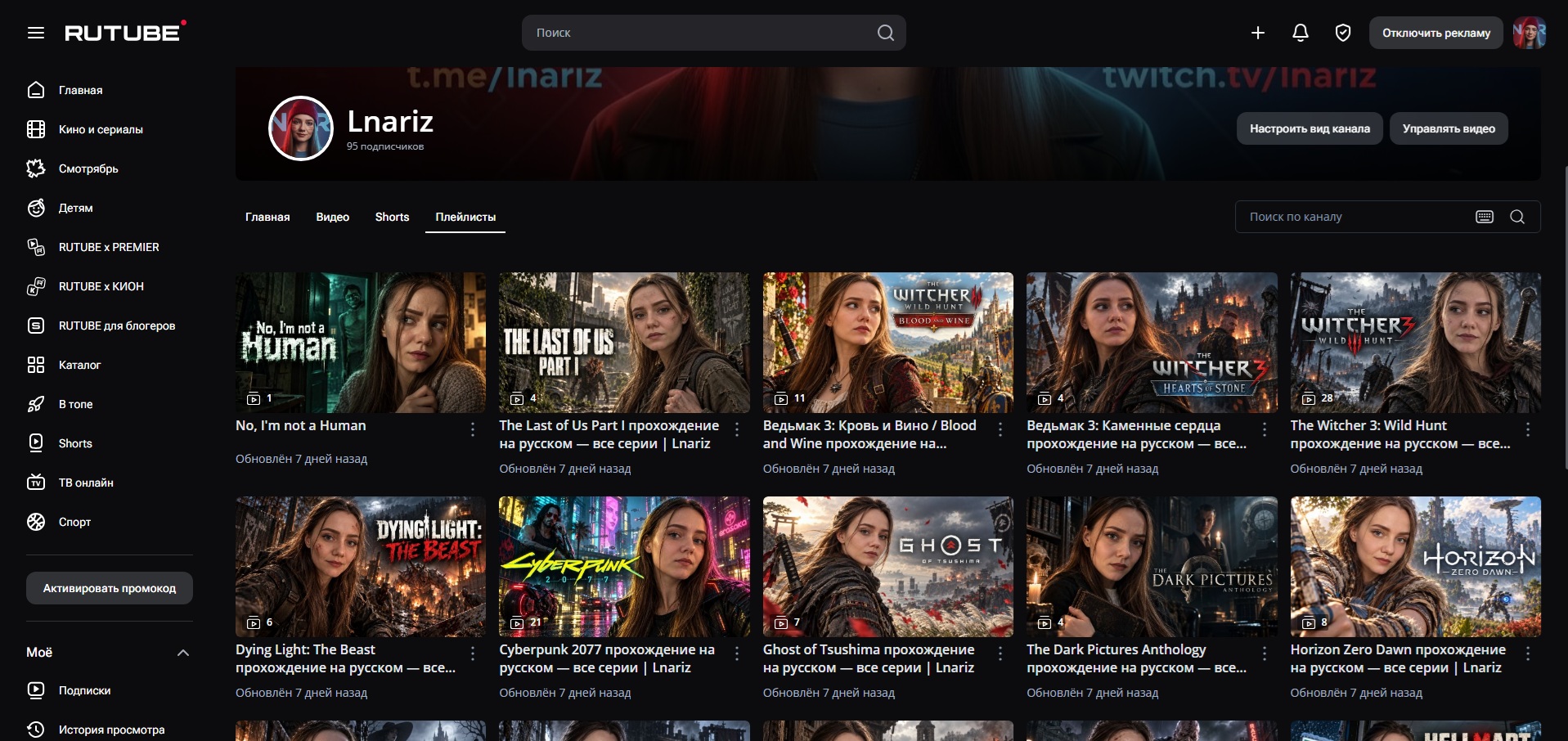
Task: Open The Witcher 3: Wild Hunt playlist title
Action: click(x=1400, y=434)
